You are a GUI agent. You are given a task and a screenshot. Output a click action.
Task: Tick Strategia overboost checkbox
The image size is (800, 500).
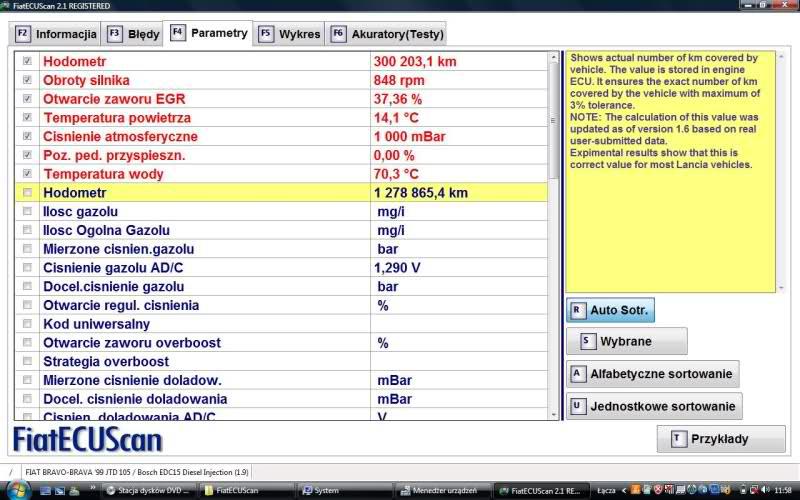tap(28, 361)
